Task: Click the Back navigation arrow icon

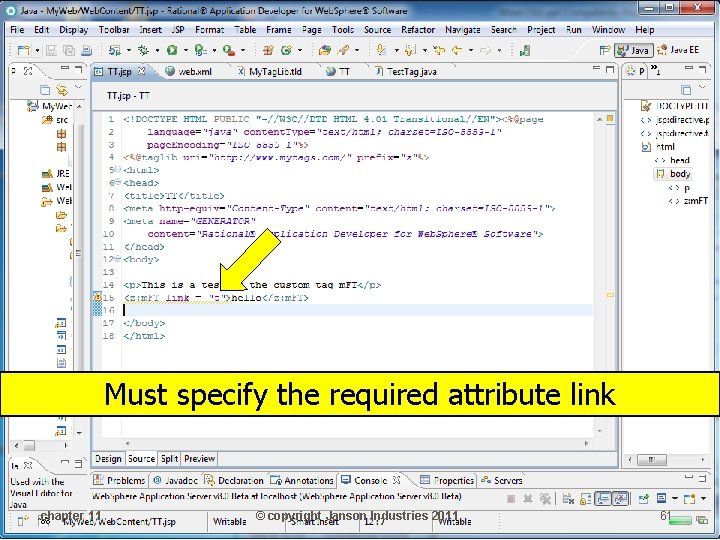Action: click(457, 50)
